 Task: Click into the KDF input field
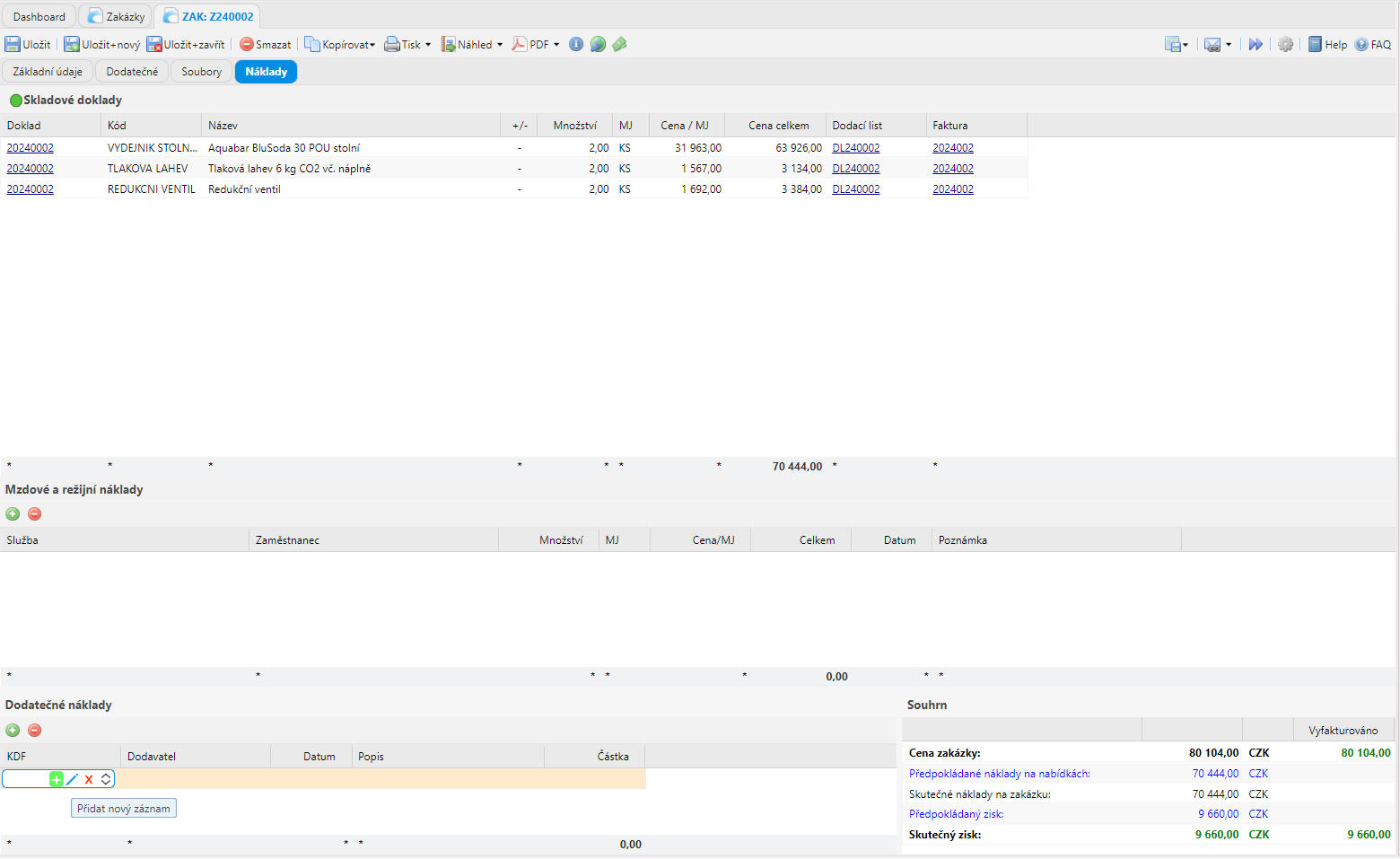coord(27,779)
